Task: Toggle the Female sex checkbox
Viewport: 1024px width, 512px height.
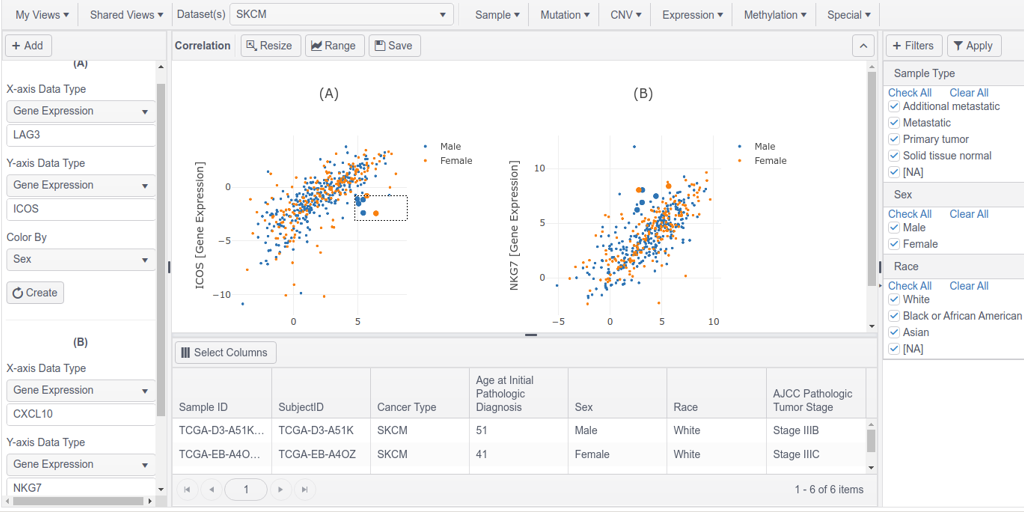Action: 894,244
